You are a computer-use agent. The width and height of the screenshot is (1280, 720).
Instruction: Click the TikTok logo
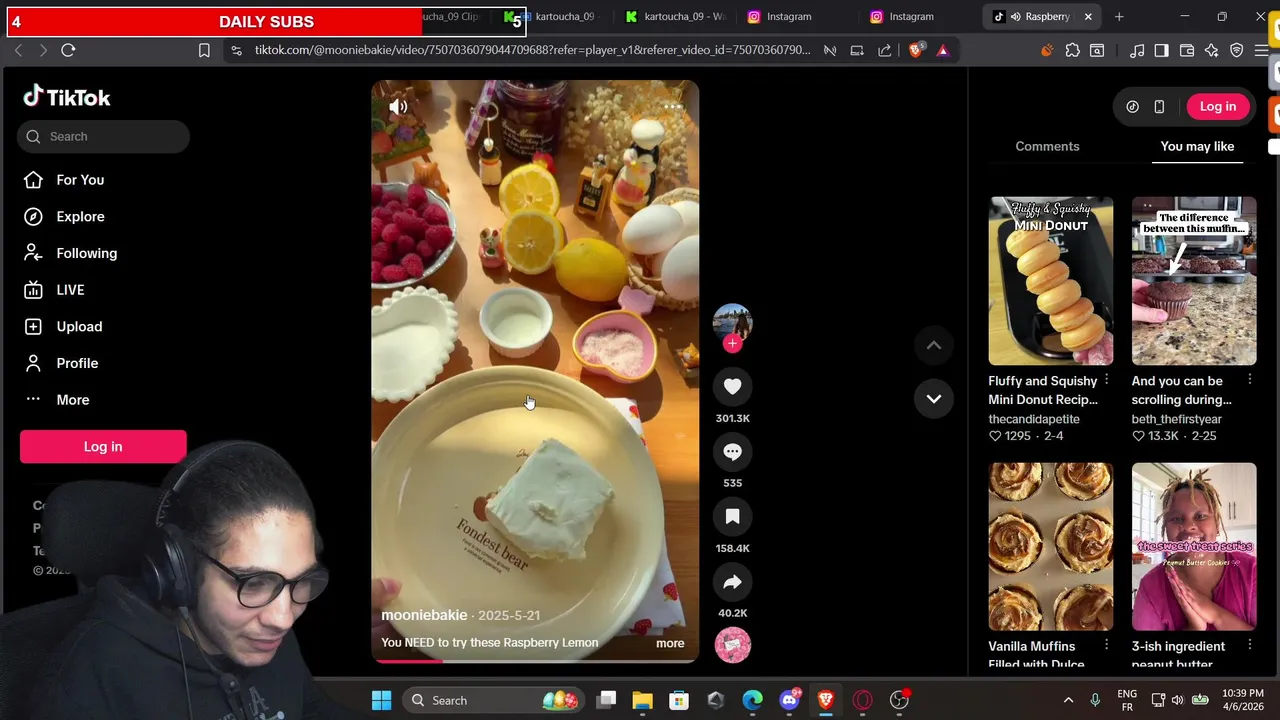tap(67, 97)
